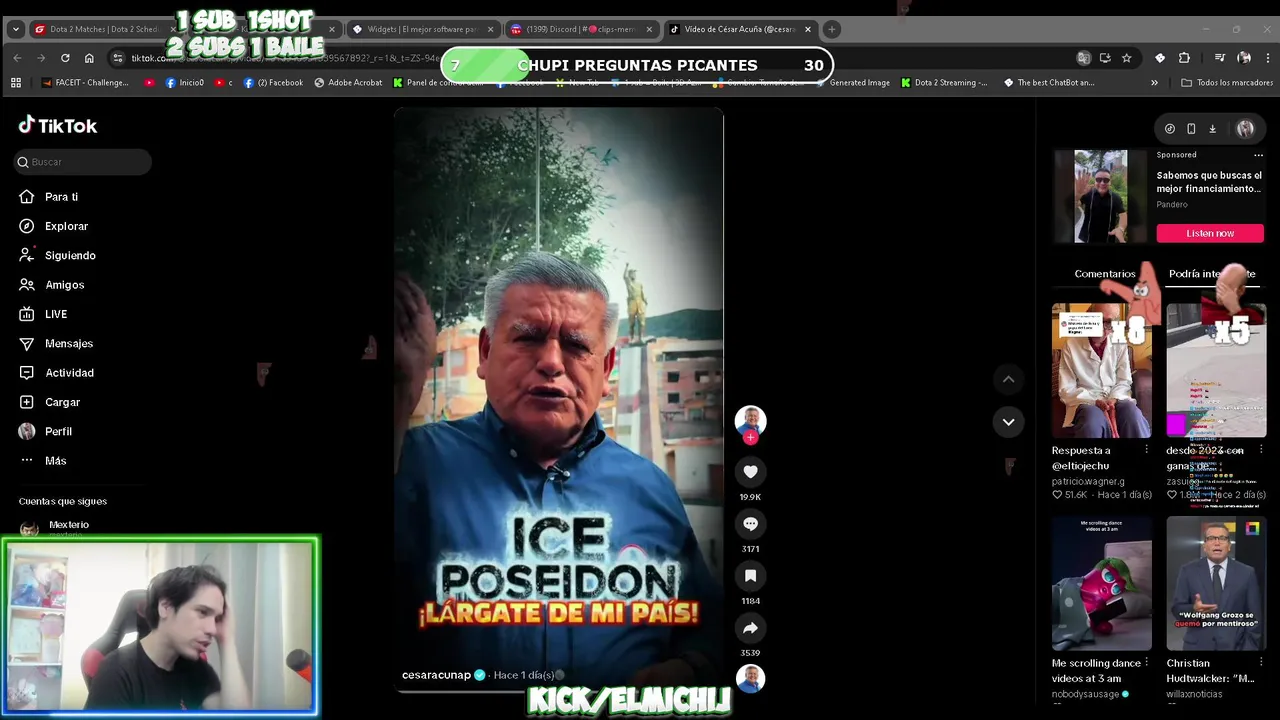1280x720 pixels.
Task: Focus the Buscar search field
Action: pyautogui.click(x=83, y=162)
